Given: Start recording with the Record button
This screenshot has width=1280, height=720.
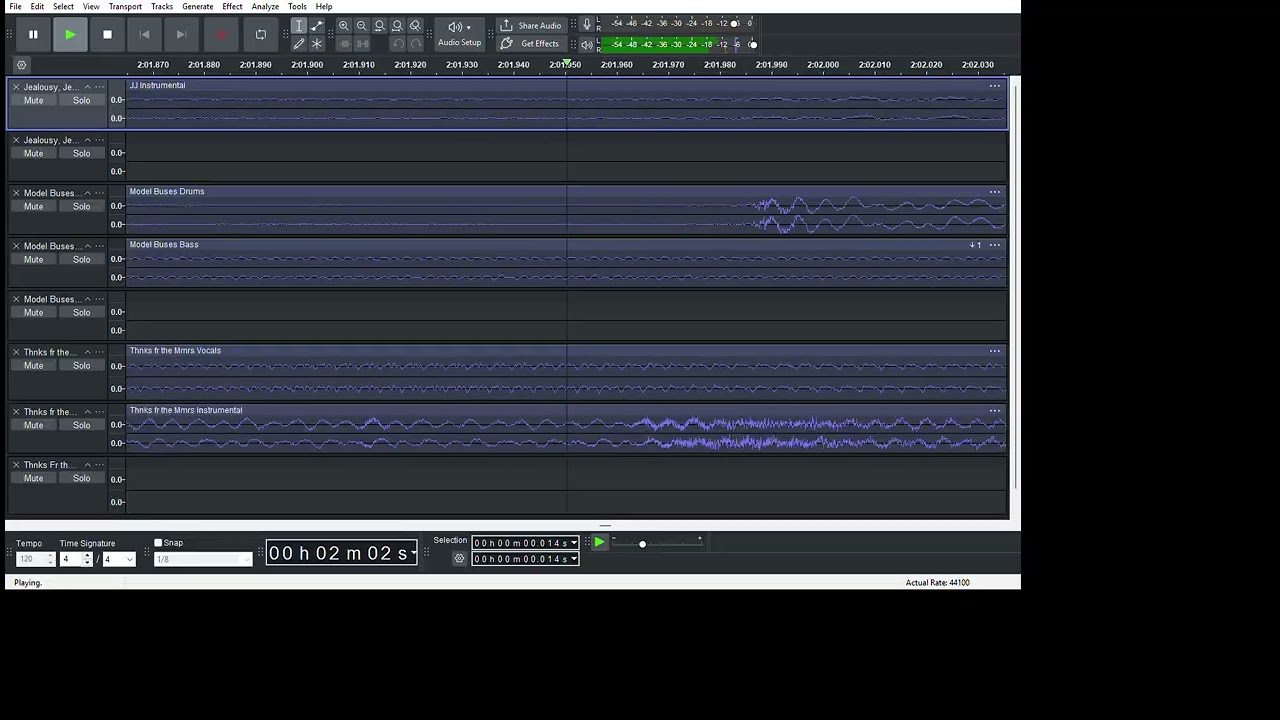Looking at the screenshot, I should (x=221, y=35).
